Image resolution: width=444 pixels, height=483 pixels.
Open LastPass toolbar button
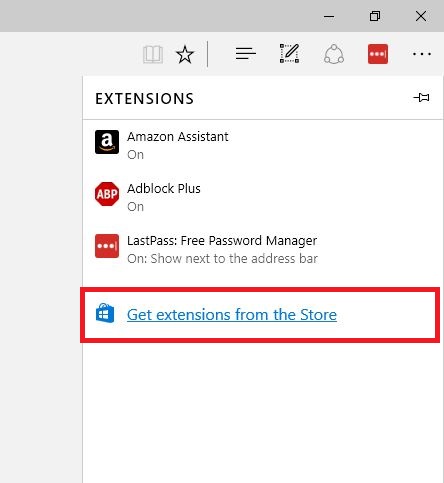378,54
